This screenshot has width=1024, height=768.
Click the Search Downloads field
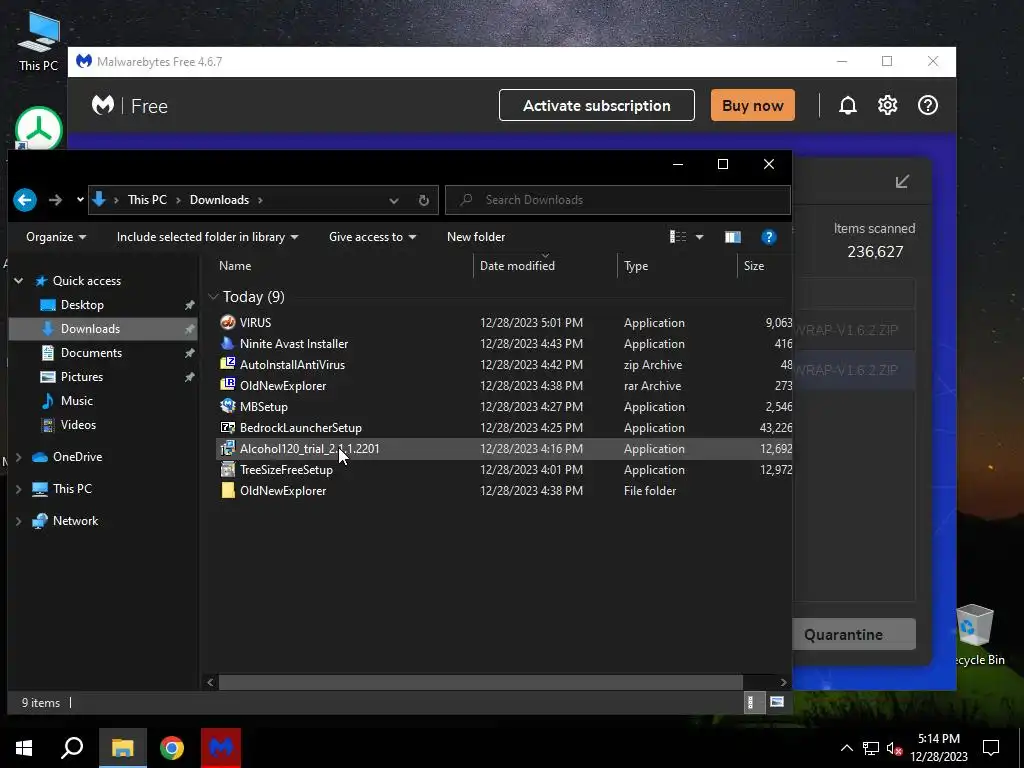click(x=618, y=200)
